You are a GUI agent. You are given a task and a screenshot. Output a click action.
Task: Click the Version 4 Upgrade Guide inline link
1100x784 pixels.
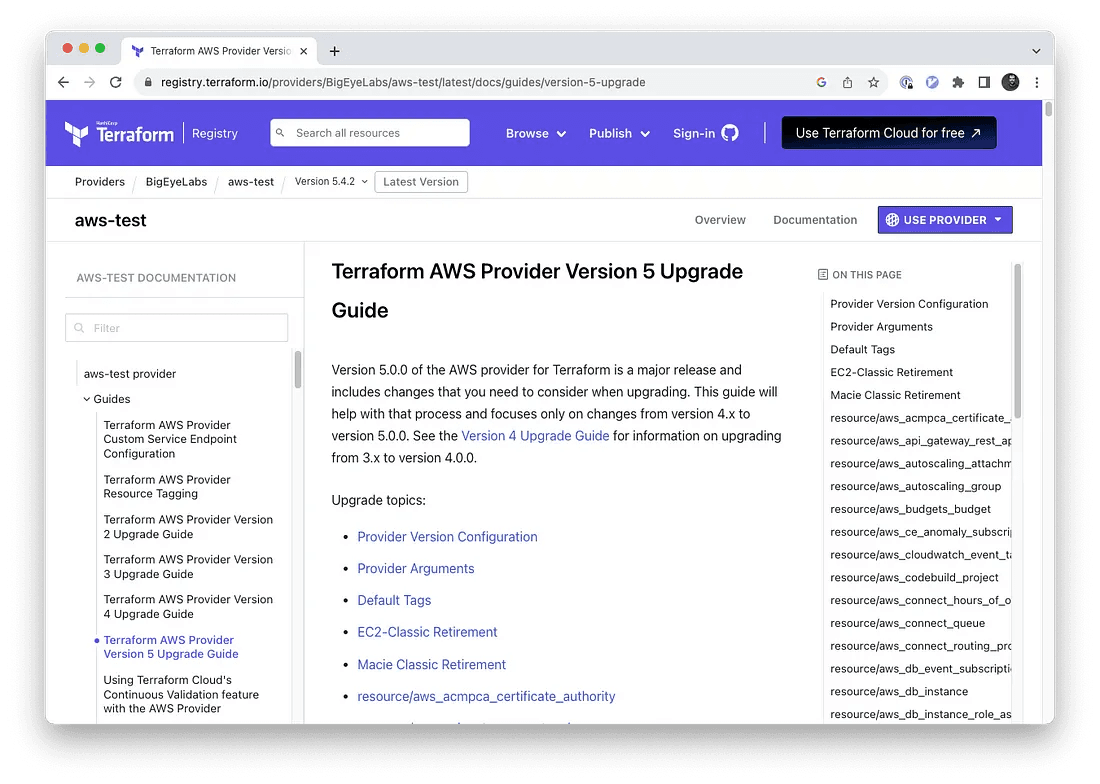(x=535, y=435)
